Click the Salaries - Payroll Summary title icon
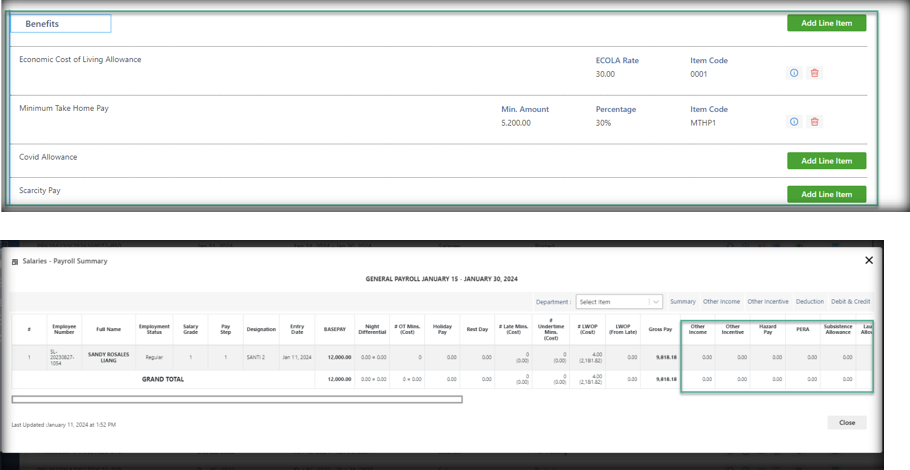 pos(15,261)
